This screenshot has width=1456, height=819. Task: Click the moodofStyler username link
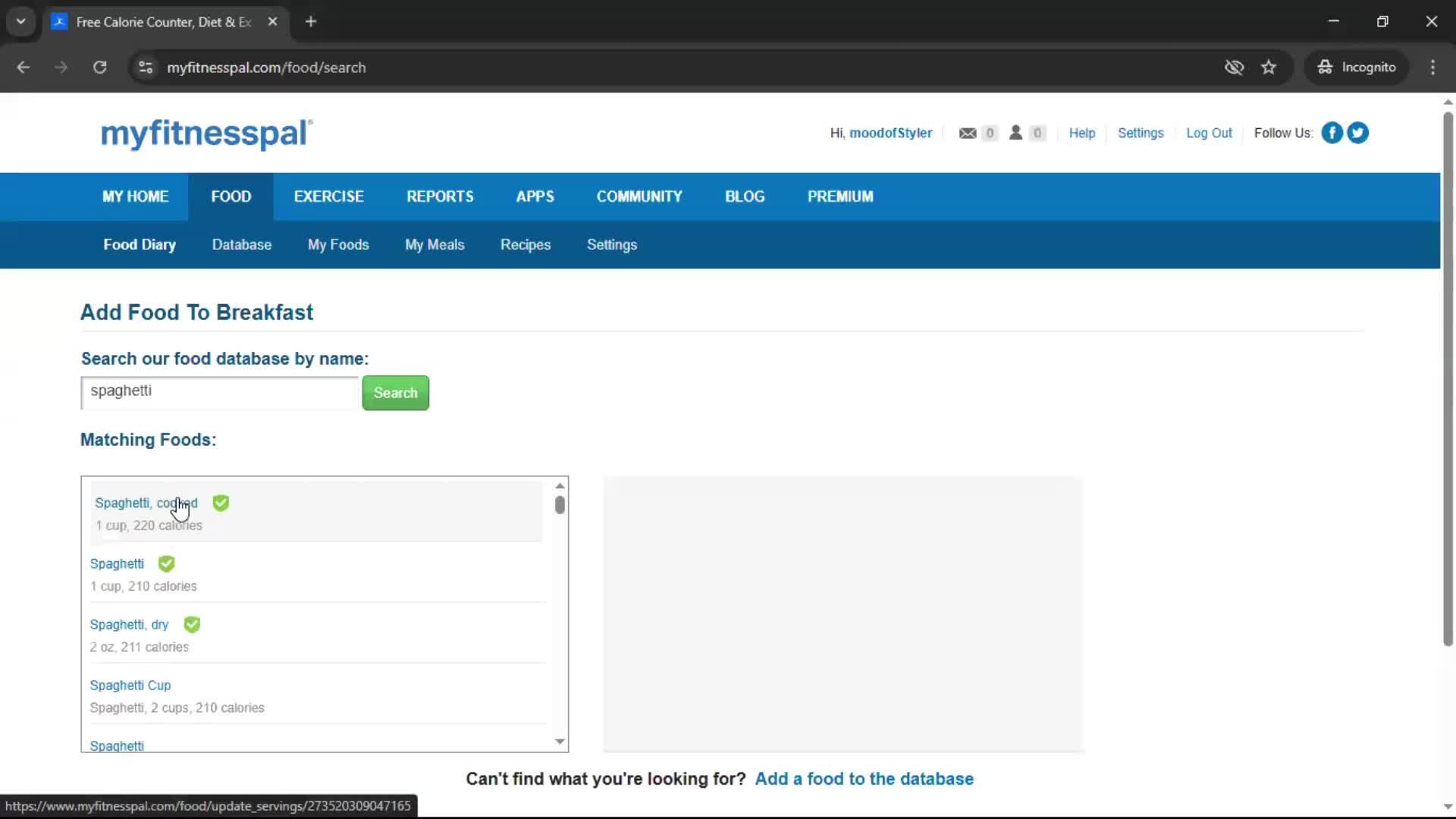890,133
